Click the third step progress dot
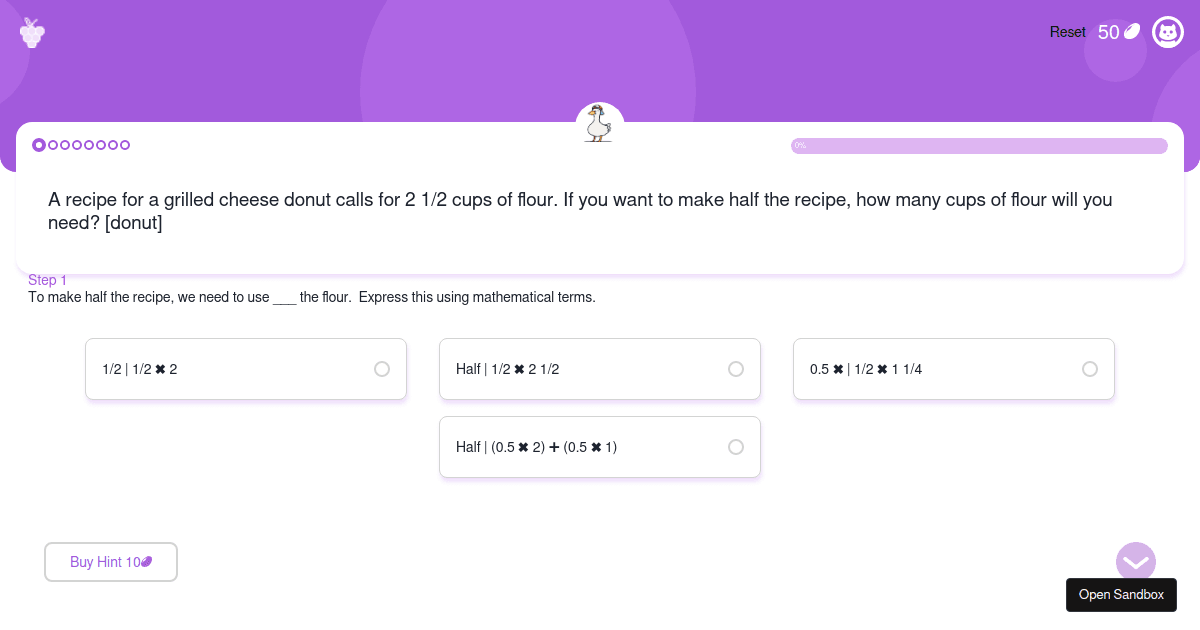Viewport: 1200px width, 630px height. click(x=66, y=144)
